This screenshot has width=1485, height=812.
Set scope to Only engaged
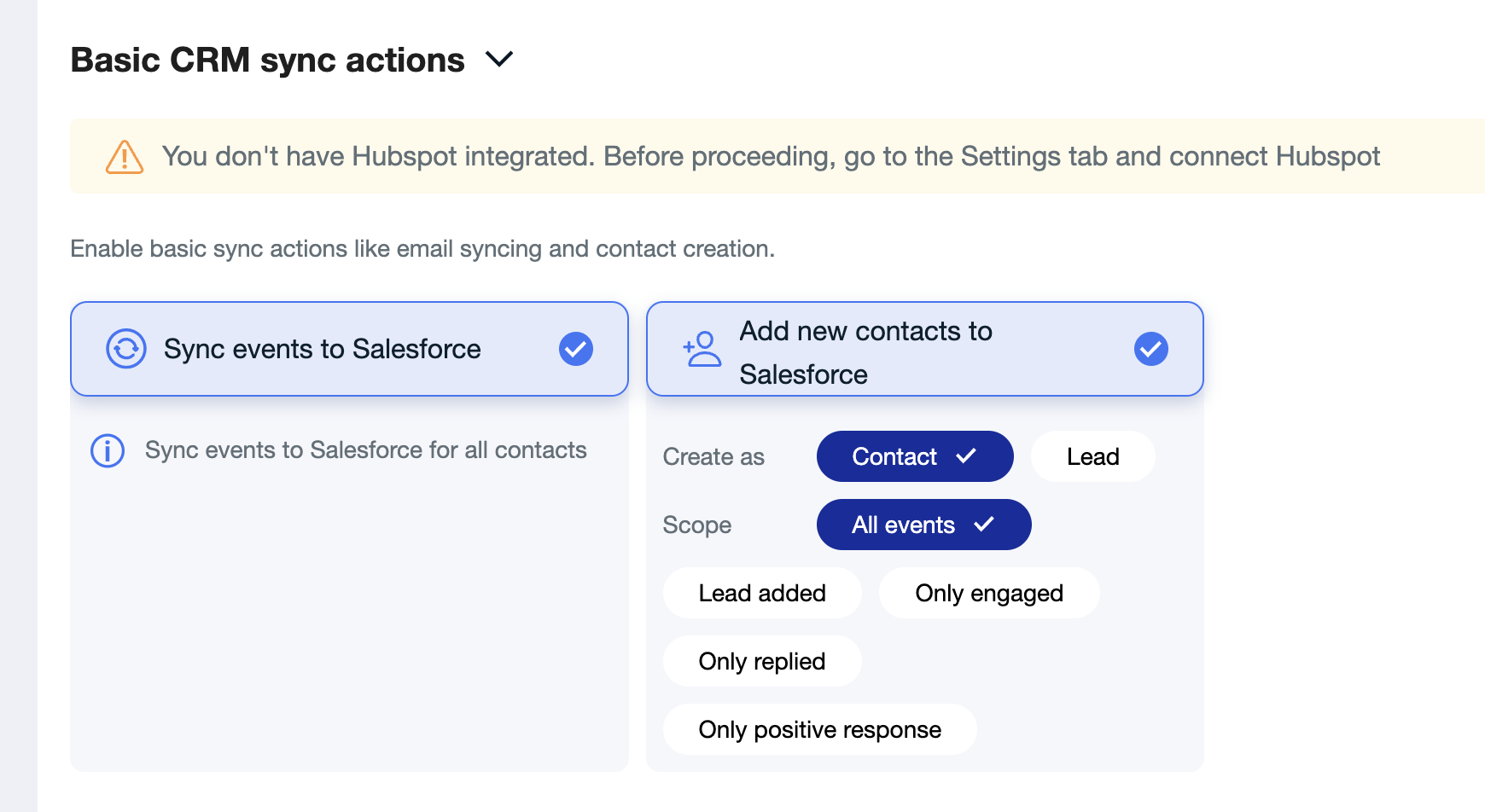click(x=989, y=593)
